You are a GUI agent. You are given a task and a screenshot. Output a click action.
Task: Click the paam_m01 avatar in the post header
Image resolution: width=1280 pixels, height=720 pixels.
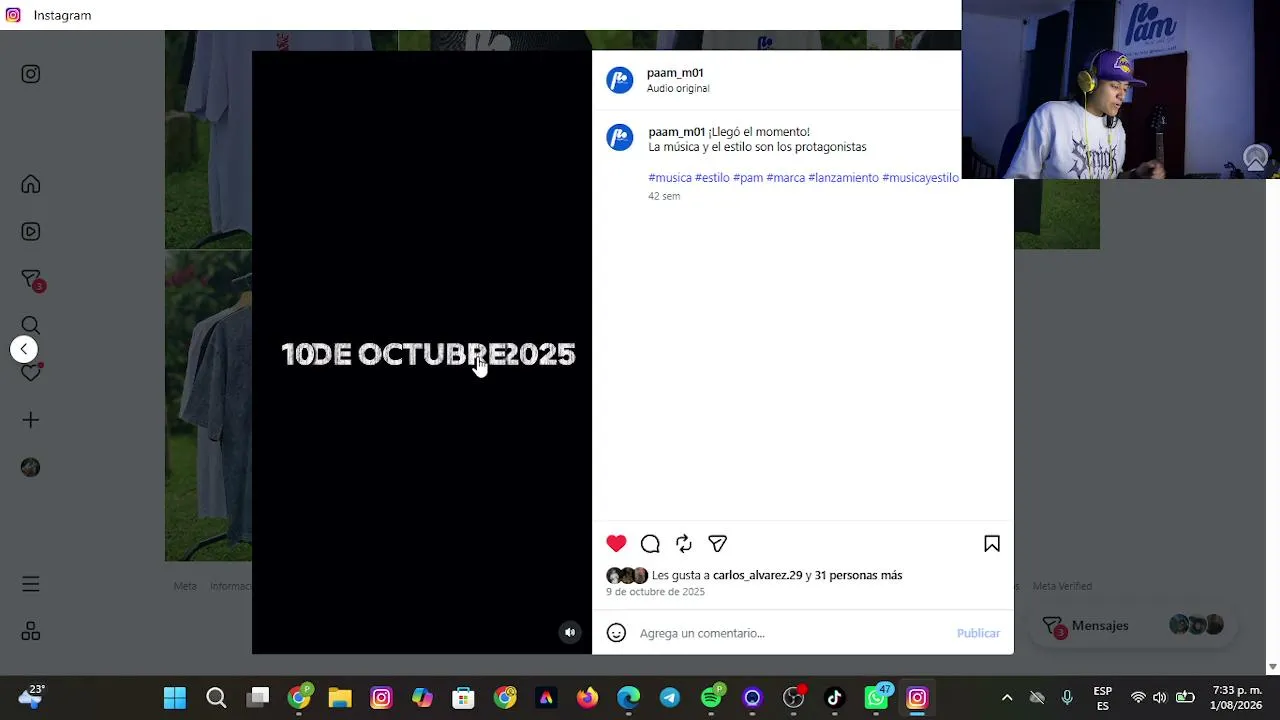[x=620, y=80]
